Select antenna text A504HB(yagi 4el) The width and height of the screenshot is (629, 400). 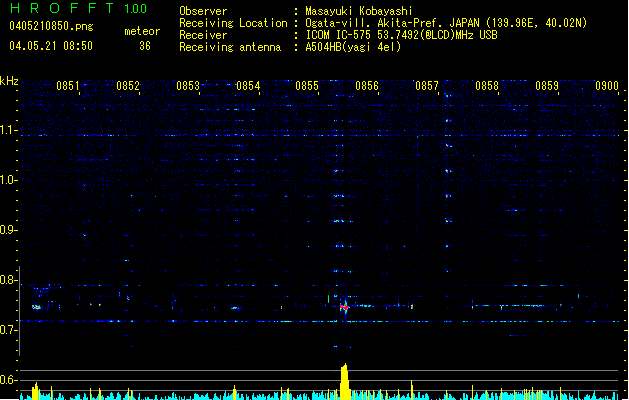pos(353,47)
